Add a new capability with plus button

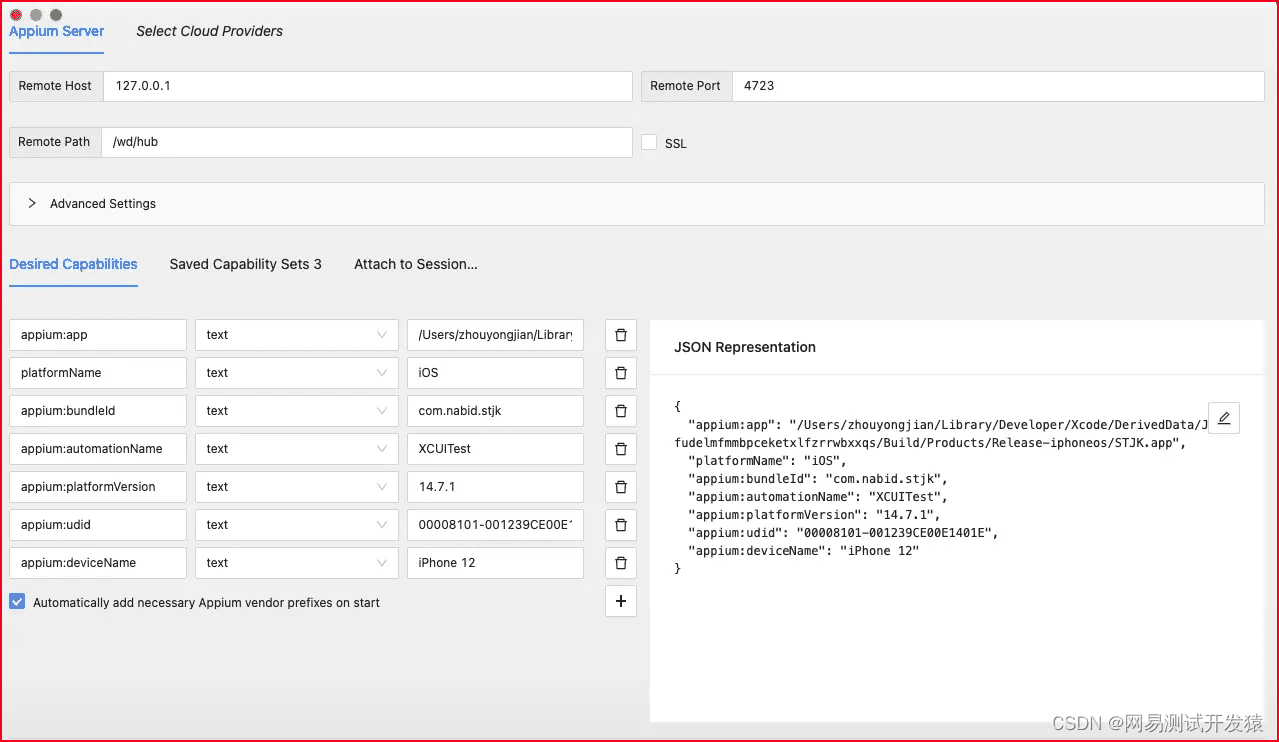620,601
